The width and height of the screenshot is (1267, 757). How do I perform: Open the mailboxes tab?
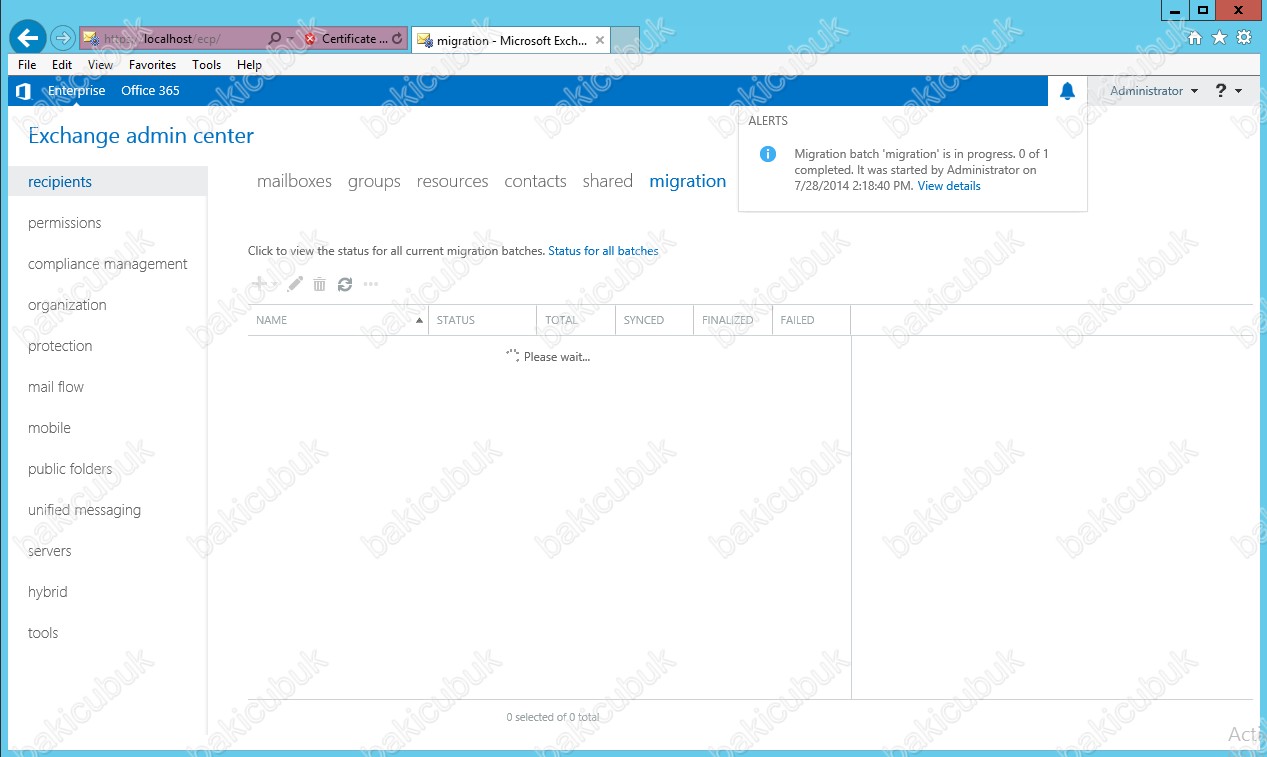[x=294, y=181]
